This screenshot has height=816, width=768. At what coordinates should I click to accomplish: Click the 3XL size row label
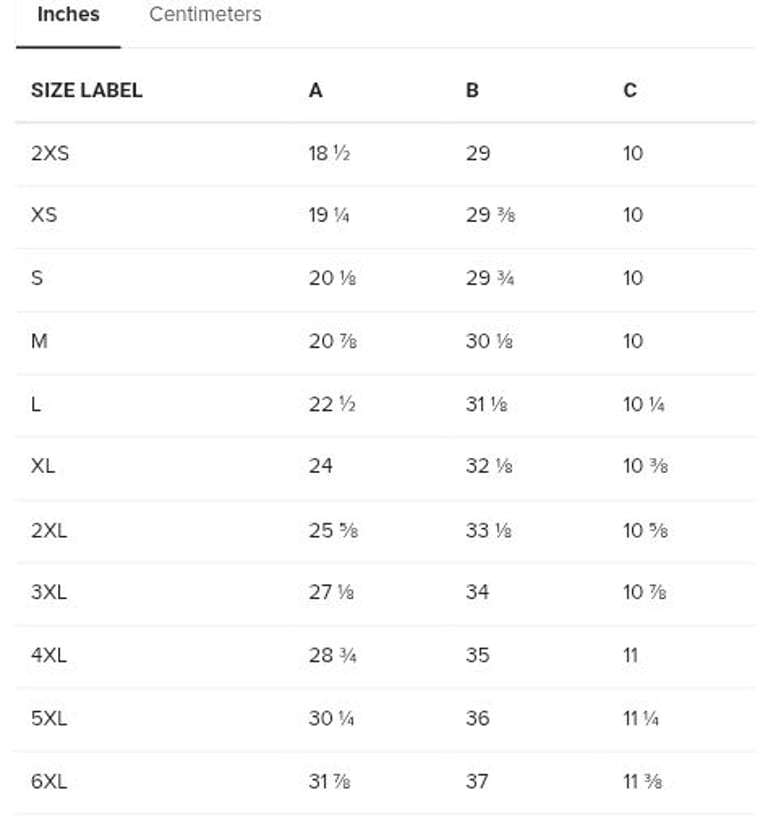tap(49, 592)
